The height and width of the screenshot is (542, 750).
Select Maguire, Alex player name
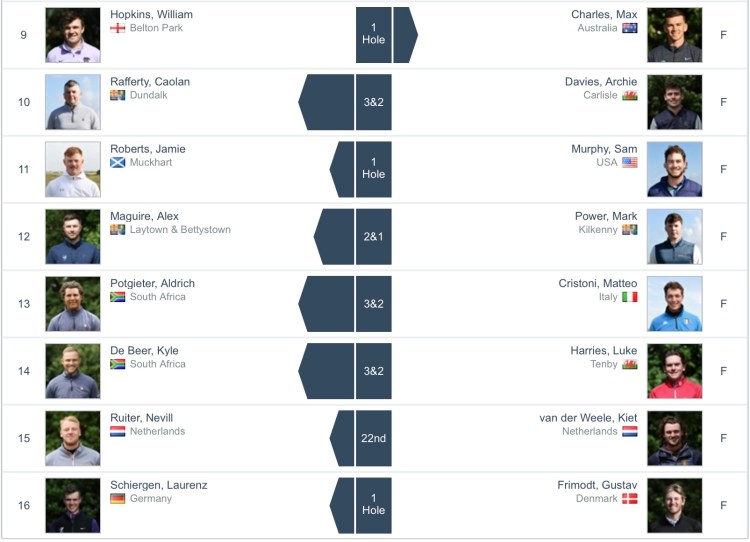(x=145, y=216)
